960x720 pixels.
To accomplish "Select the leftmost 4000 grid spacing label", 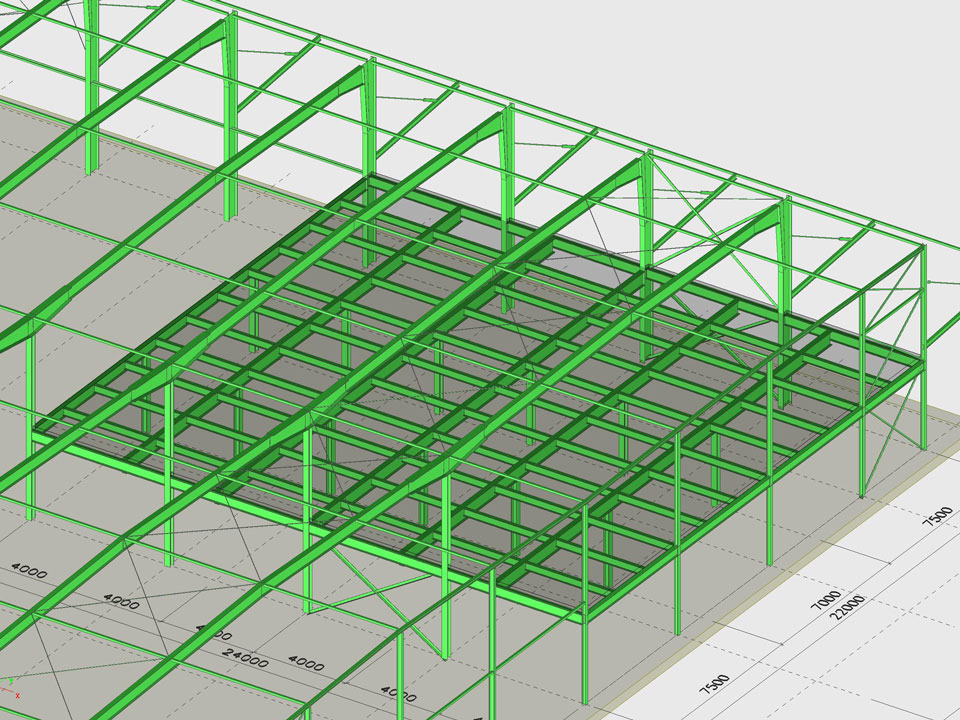I will pos(30,571).
